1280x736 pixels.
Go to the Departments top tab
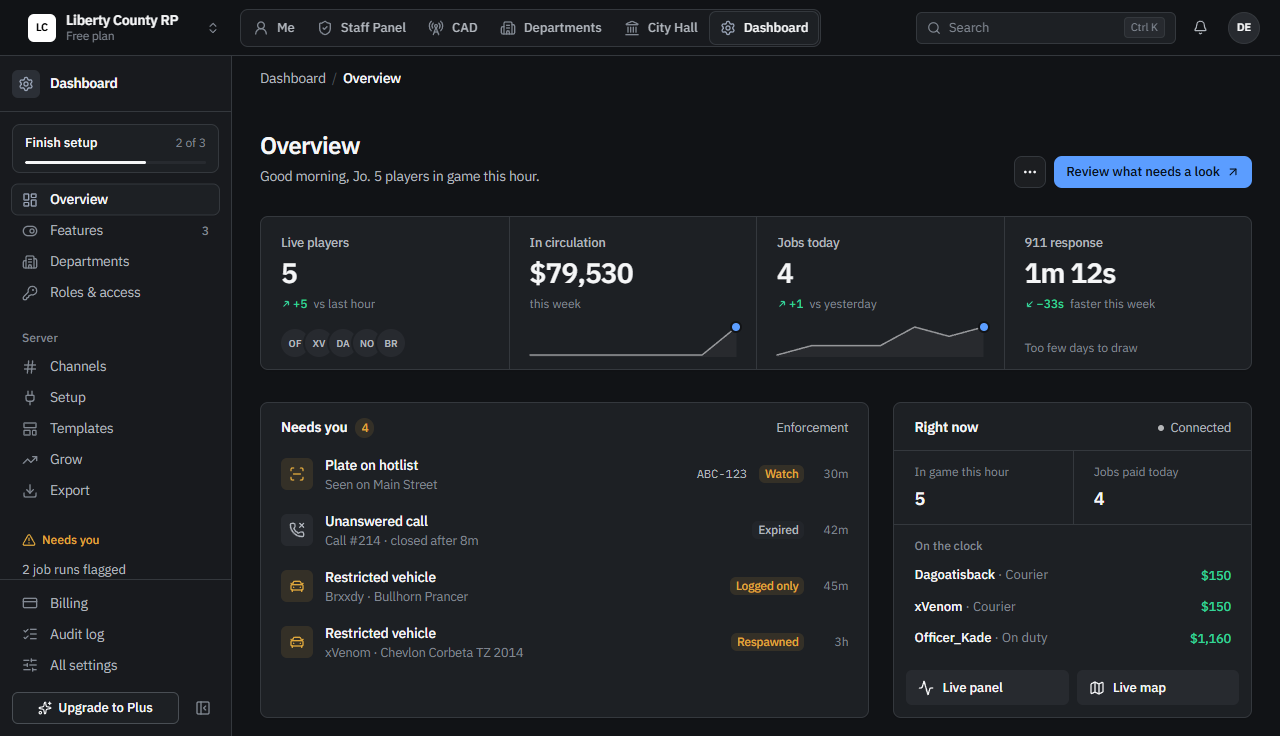551,28
